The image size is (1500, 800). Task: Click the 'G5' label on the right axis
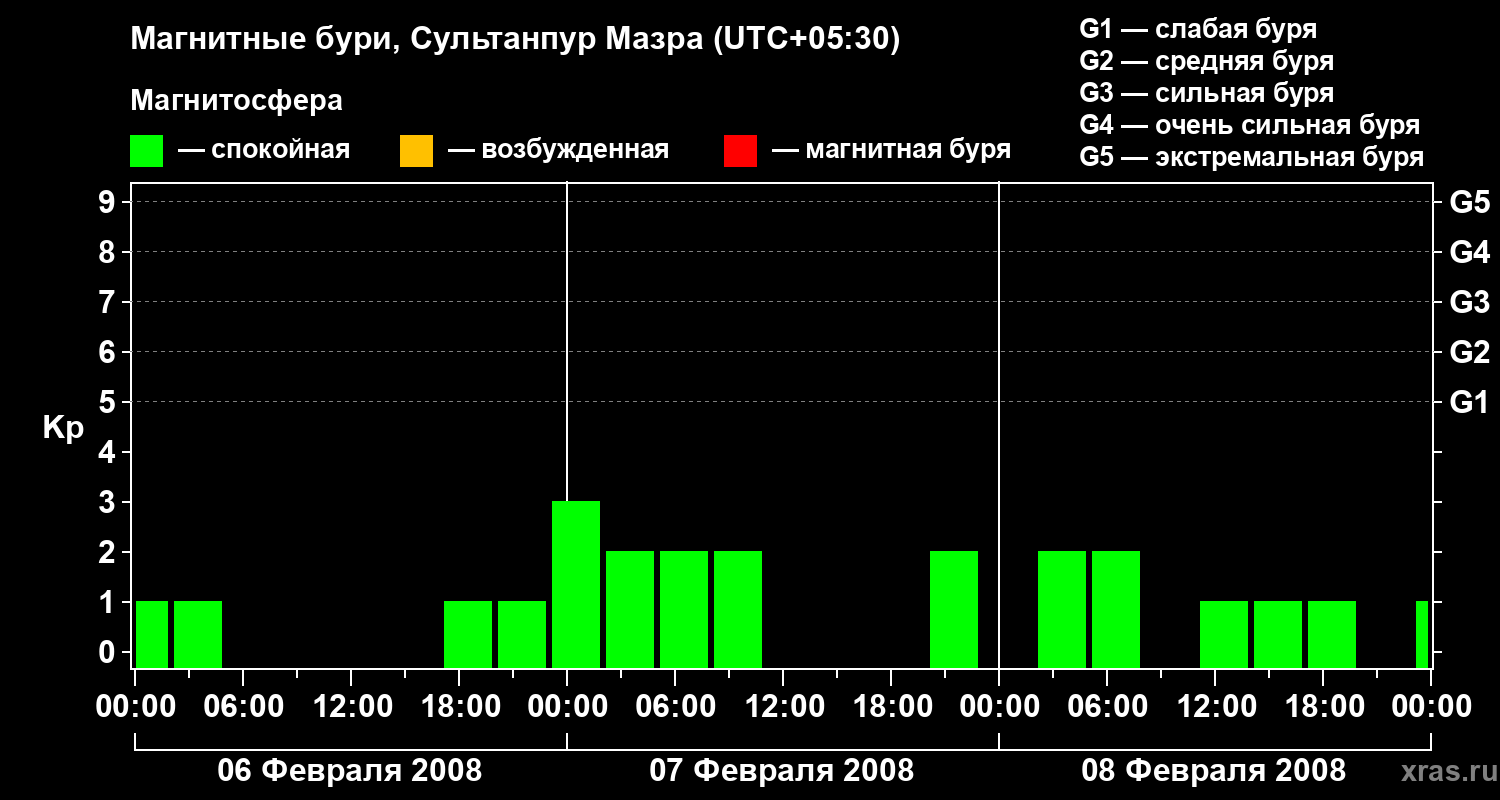(x=1469, y=202)
